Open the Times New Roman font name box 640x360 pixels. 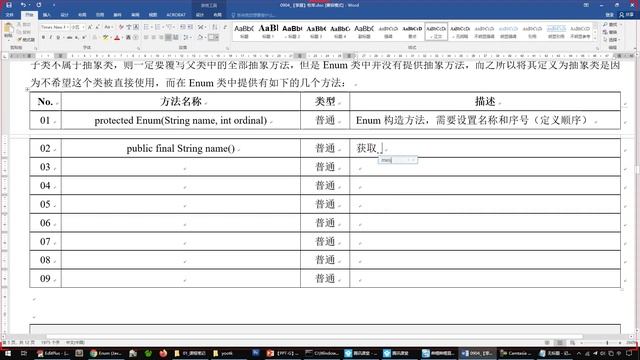click(x=55, y=27)
